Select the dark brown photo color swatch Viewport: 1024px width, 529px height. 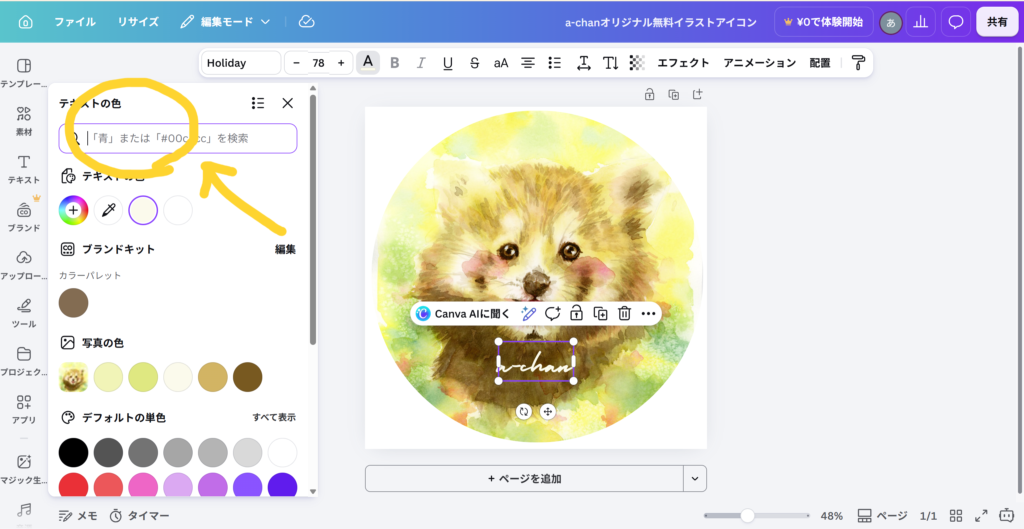tap(248, 377)
